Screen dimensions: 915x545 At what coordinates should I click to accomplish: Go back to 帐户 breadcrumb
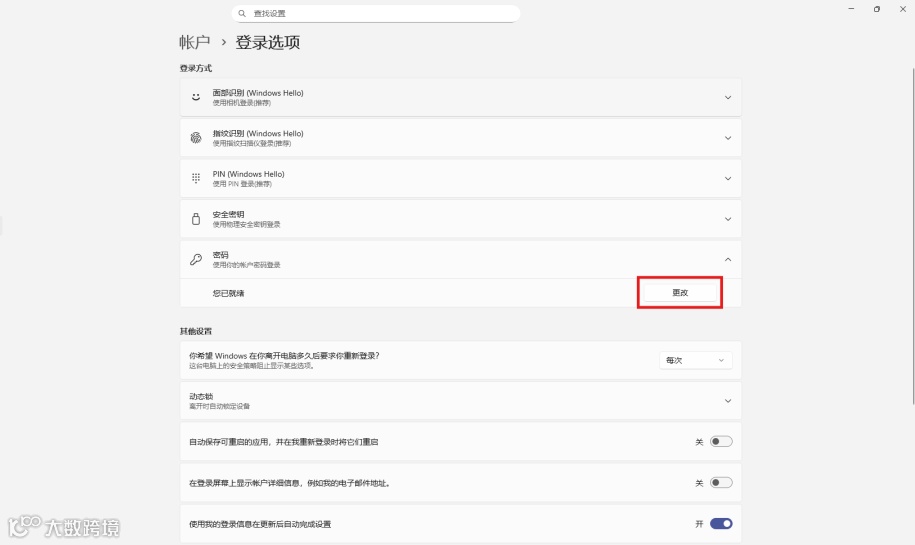(x=194, y=42)
